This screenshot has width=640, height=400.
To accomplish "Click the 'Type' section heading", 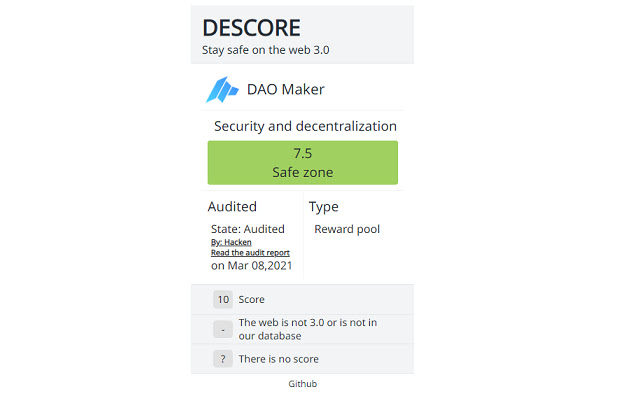I will click(323, 207).
